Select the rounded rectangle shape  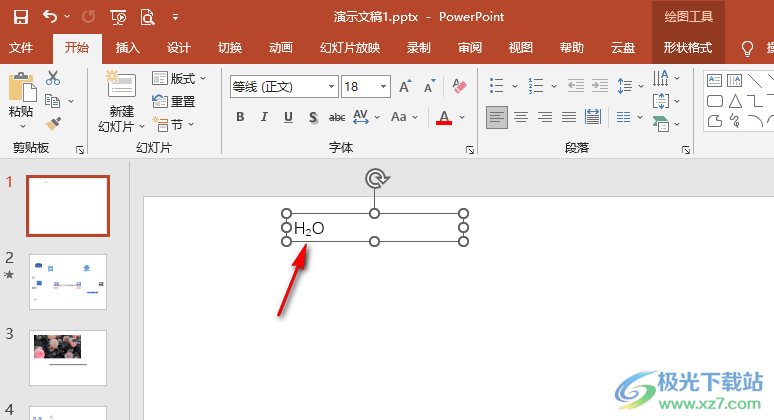[715, 101]
